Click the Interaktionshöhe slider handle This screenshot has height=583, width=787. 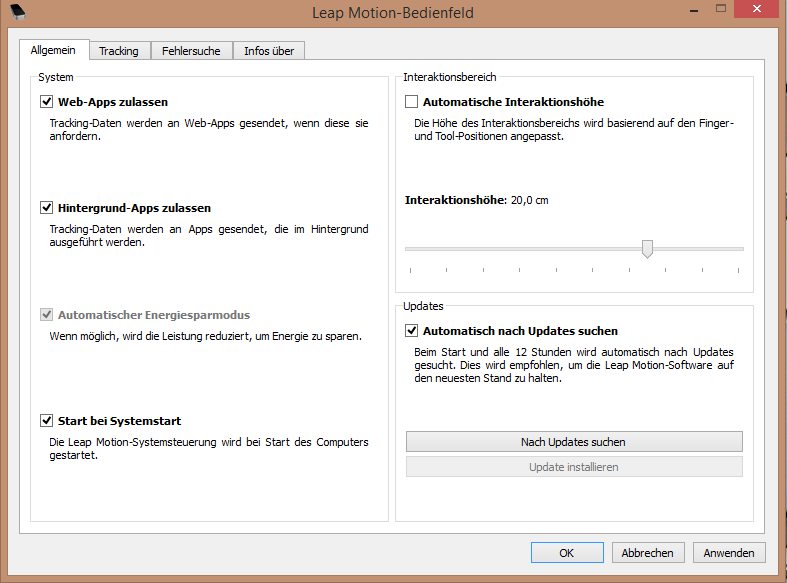[x=647, y=249]
